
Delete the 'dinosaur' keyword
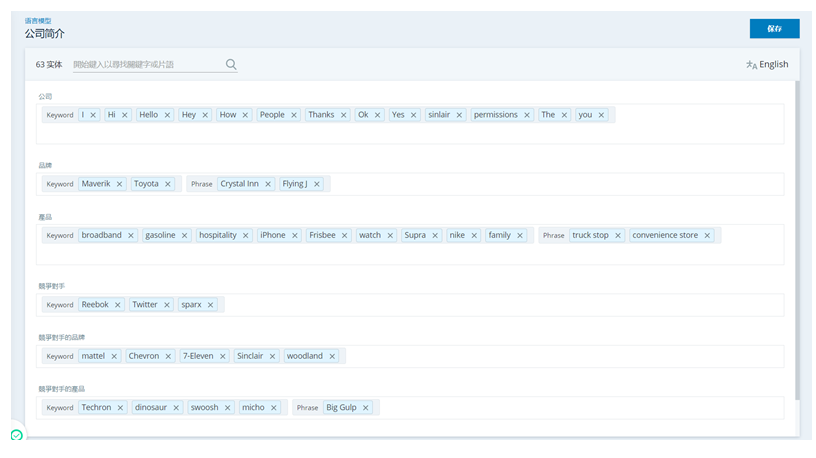176,408
